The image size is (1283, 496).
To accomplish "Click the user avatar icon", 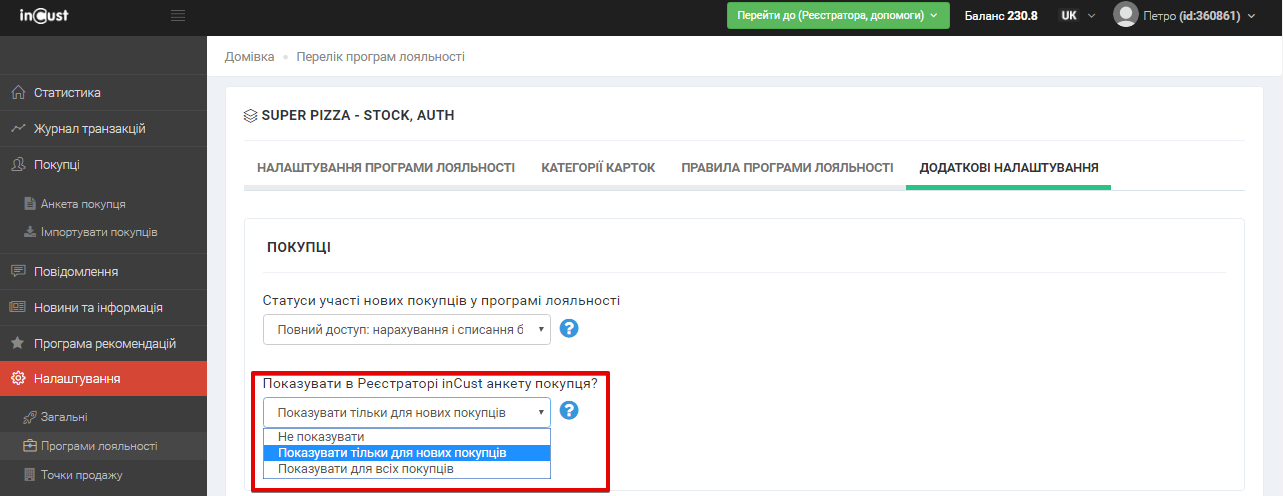I will click(x=1126, y=15).
